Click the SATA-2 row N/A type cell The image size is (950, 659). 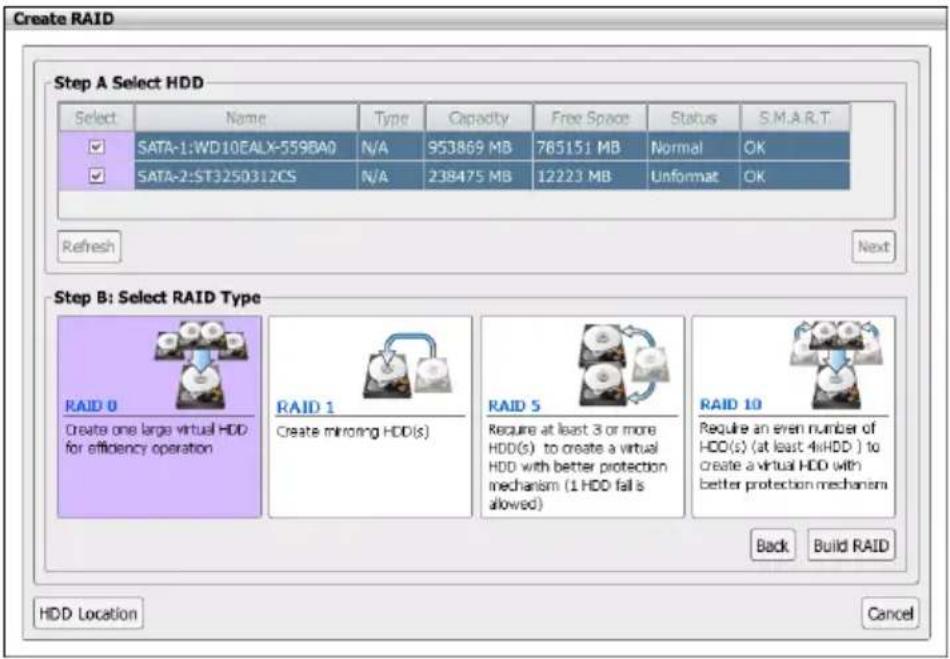391,176
